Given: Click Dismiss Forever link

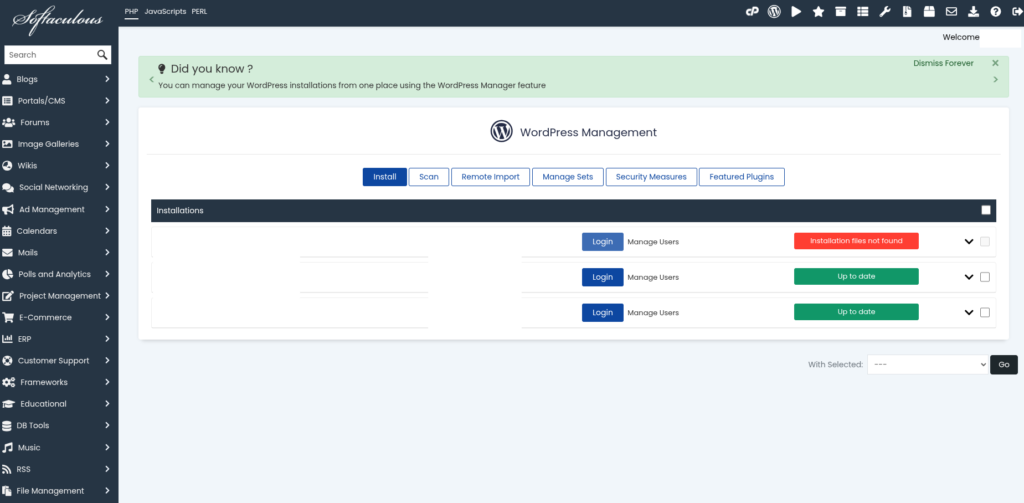Looking at the screenshot, I should [x=943, y=63].
